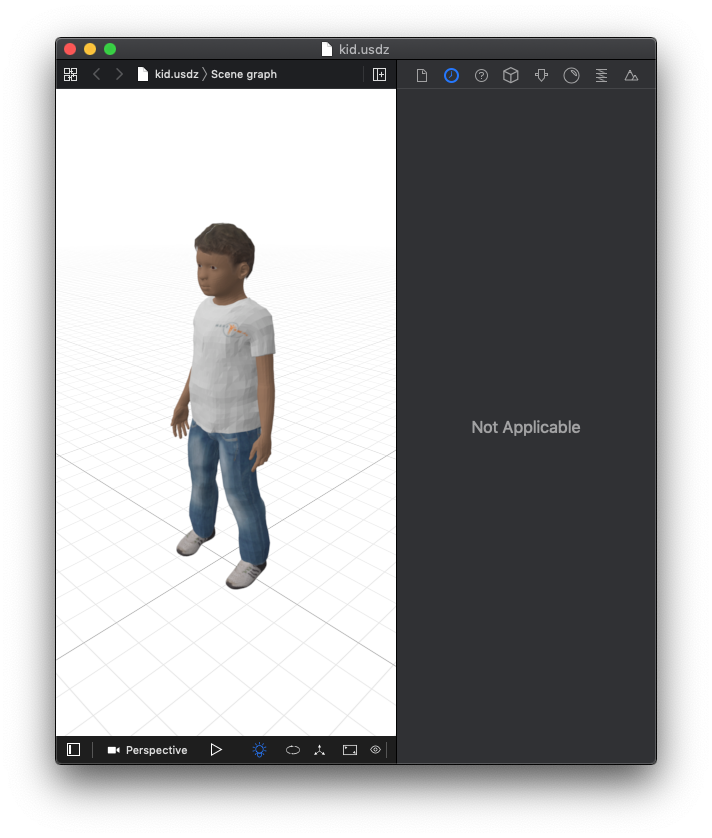Open the Scene inspector cube tab
712x838 pixels.
coord(511,75)
